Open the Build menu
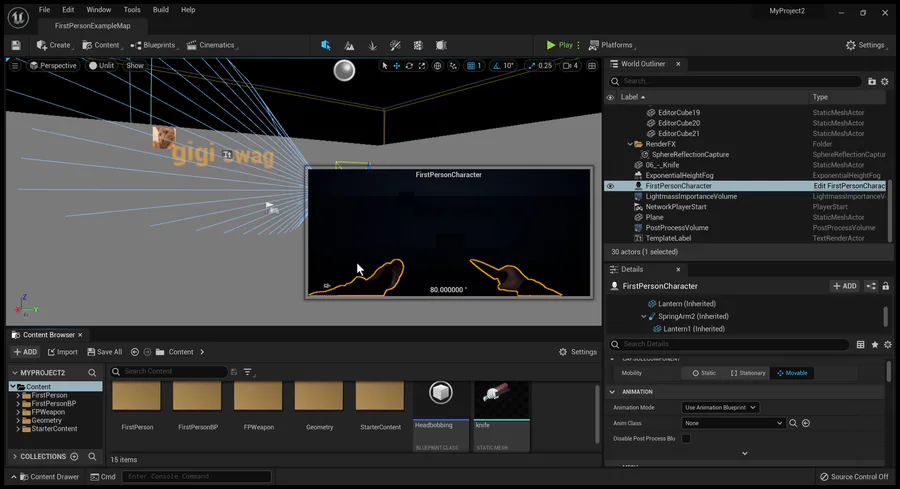This screenshot has height=489, width=900. 160,10
